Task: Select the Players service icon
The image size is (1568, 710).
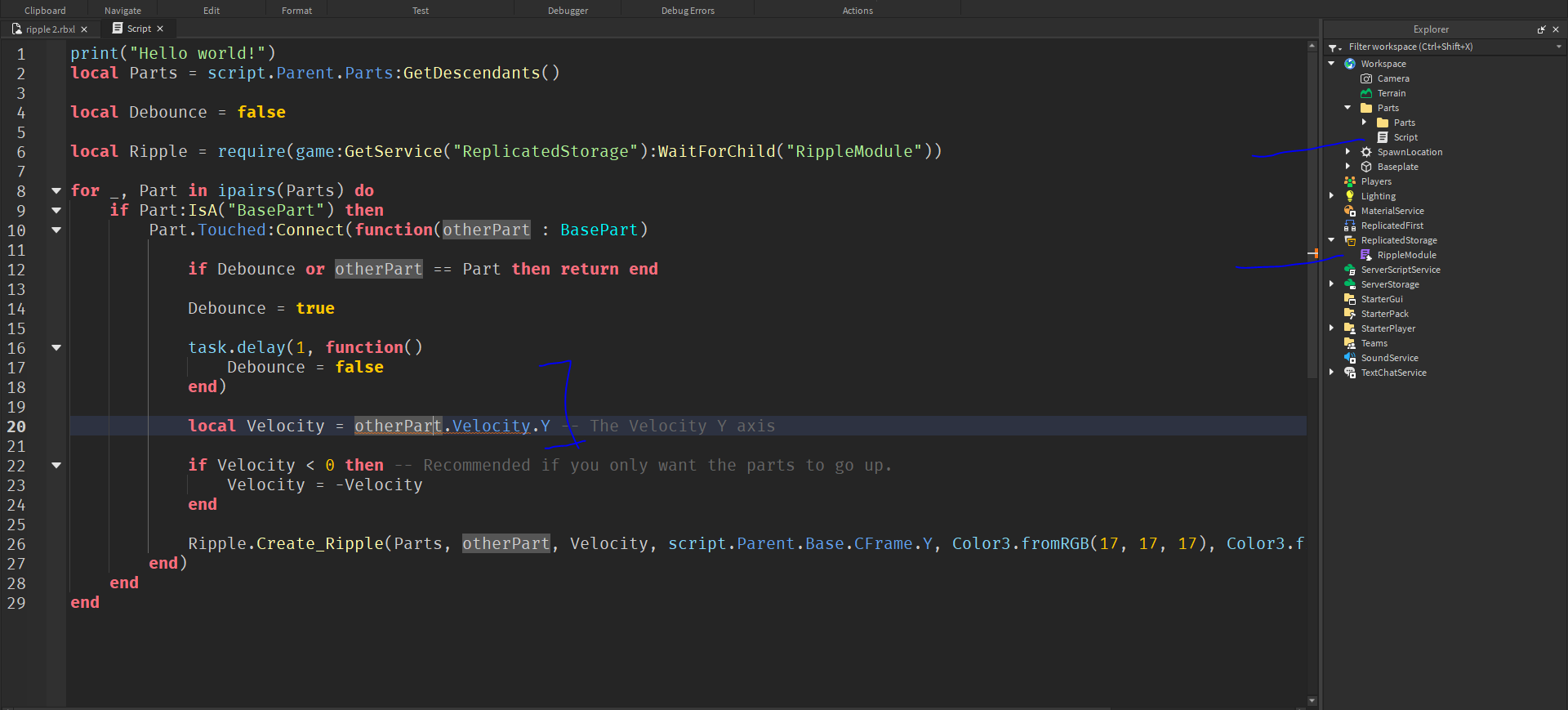Action: [1350, 181]
